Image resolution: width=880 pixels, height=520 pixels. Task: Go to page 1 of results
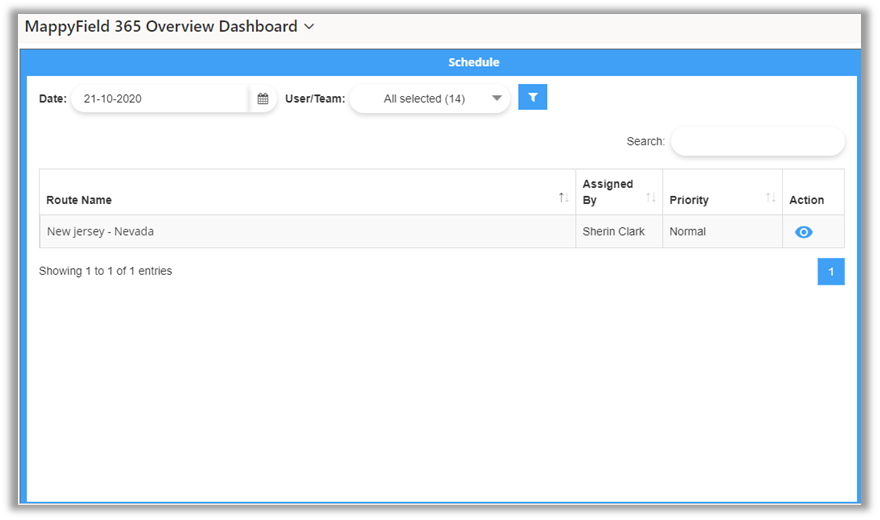(830, 271)
